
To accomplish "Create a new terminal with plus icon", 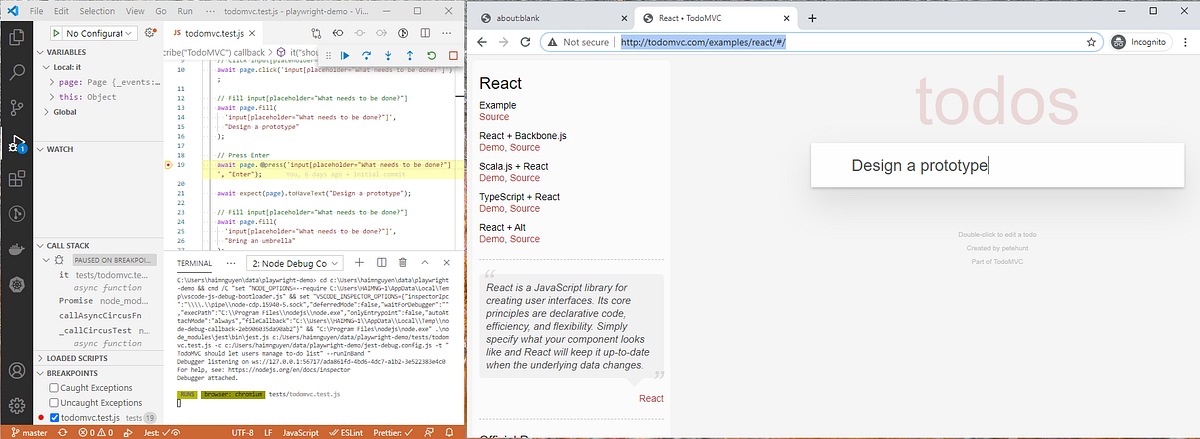I will click(x=357, y=262).
